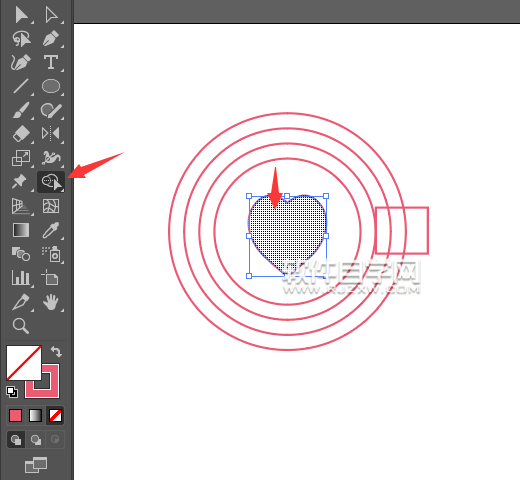Apply gradient fill mode button

coord(35,416)
